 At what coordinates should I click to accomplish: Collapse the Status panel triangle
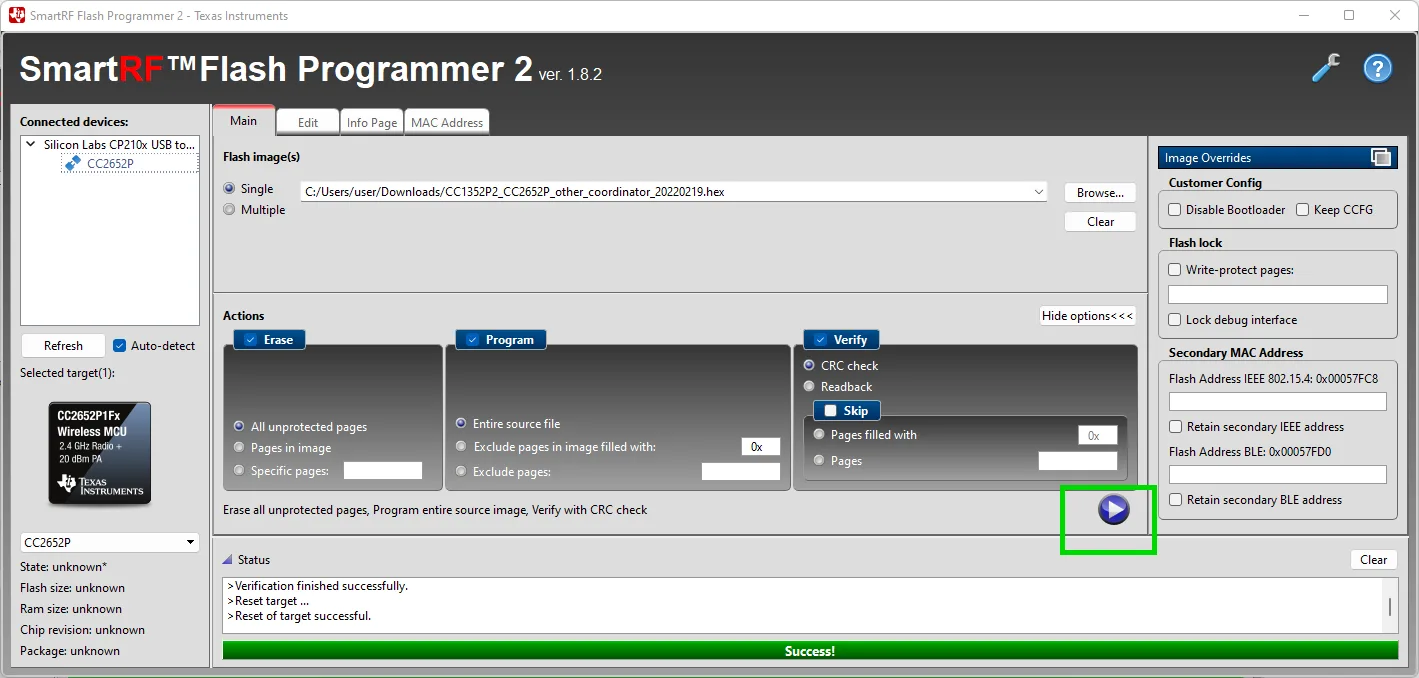[227, 560]
